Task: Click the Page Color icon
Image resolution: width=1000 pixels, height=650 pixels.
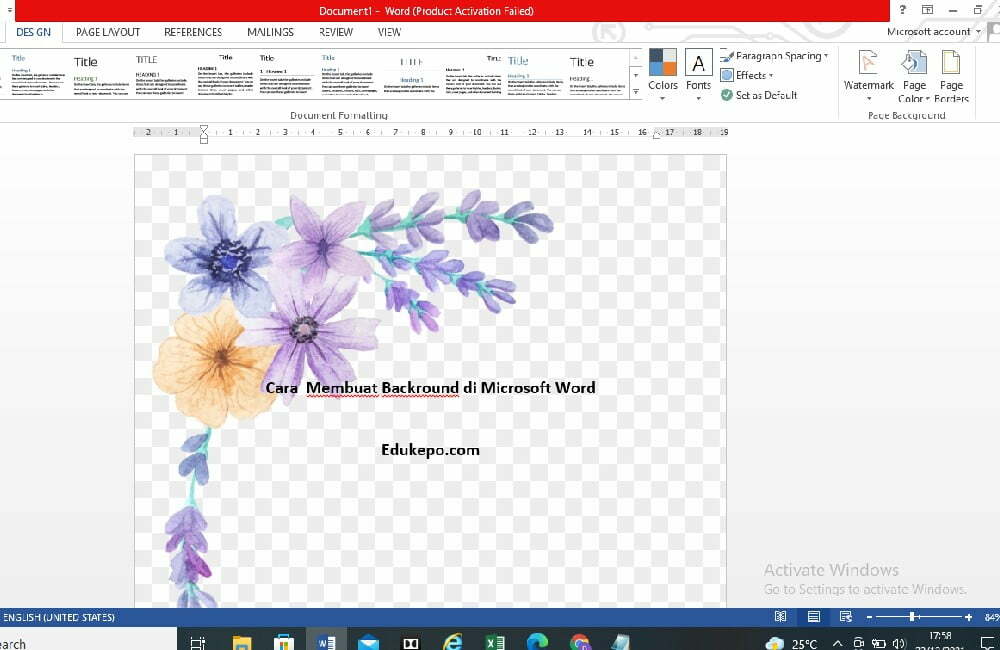Action: pyautogui.click(x=913, y=62)
